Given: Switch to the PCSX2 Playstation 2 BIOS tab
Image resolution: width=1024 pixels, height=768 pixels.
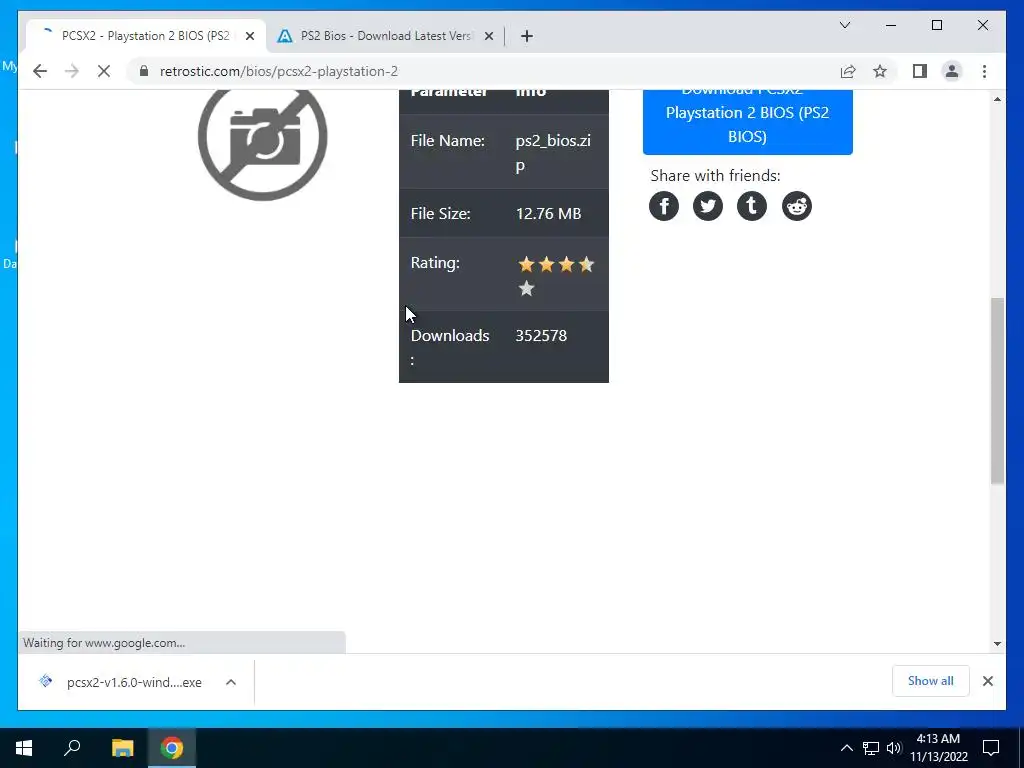Looking at the screenshot, I should [x=146, y=36].
